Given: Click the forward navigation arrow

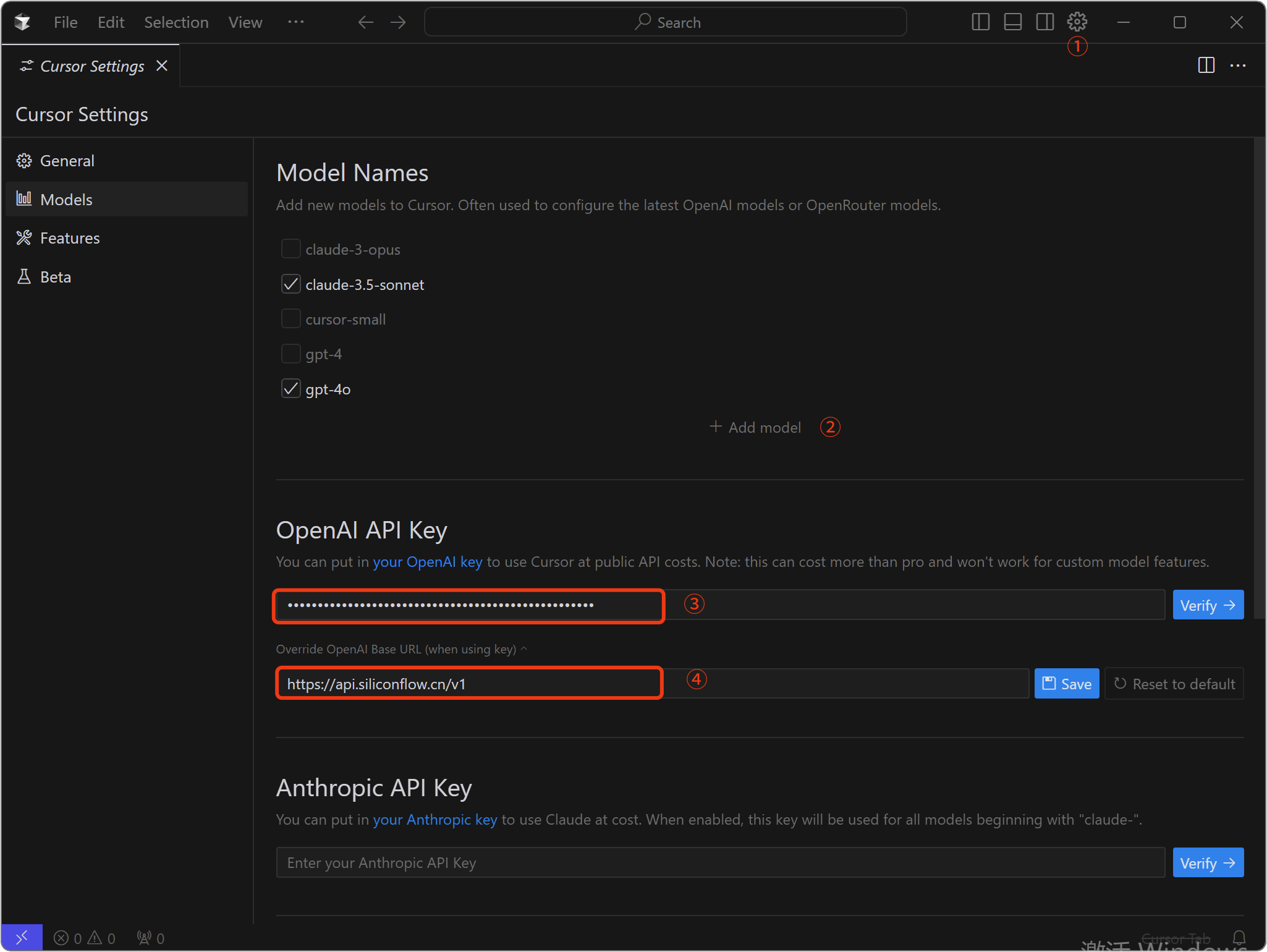Looking at the screenshot, I should tap(398, 22).
